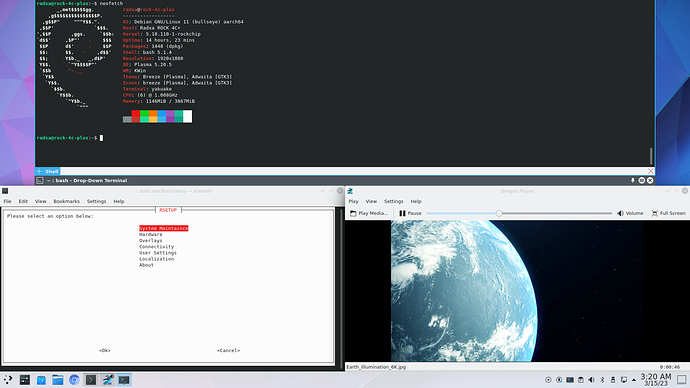Image resolution: width=690 pixels, height=388 pixels.
Task: Open Konsole Bookmarks menu
Action: tap(66, 201)
